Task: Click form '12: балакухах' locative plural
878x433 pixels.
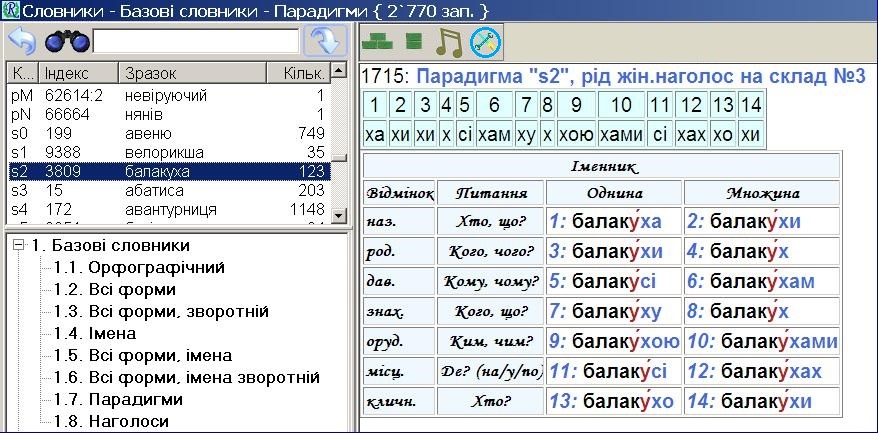Action: (x=762, y=371)
